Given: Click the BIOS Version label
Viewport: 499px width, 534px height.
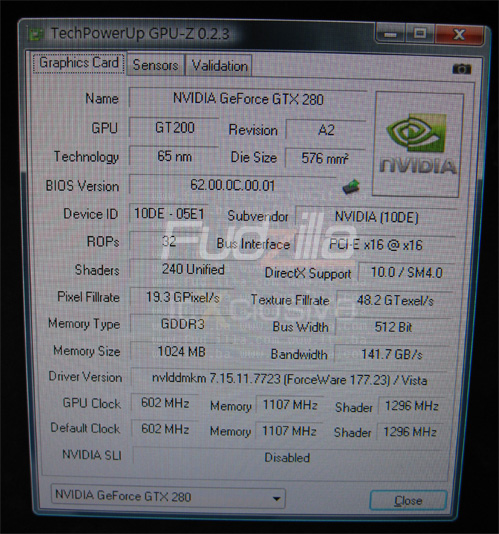Looking at the screenshot, I should [82, 186].
